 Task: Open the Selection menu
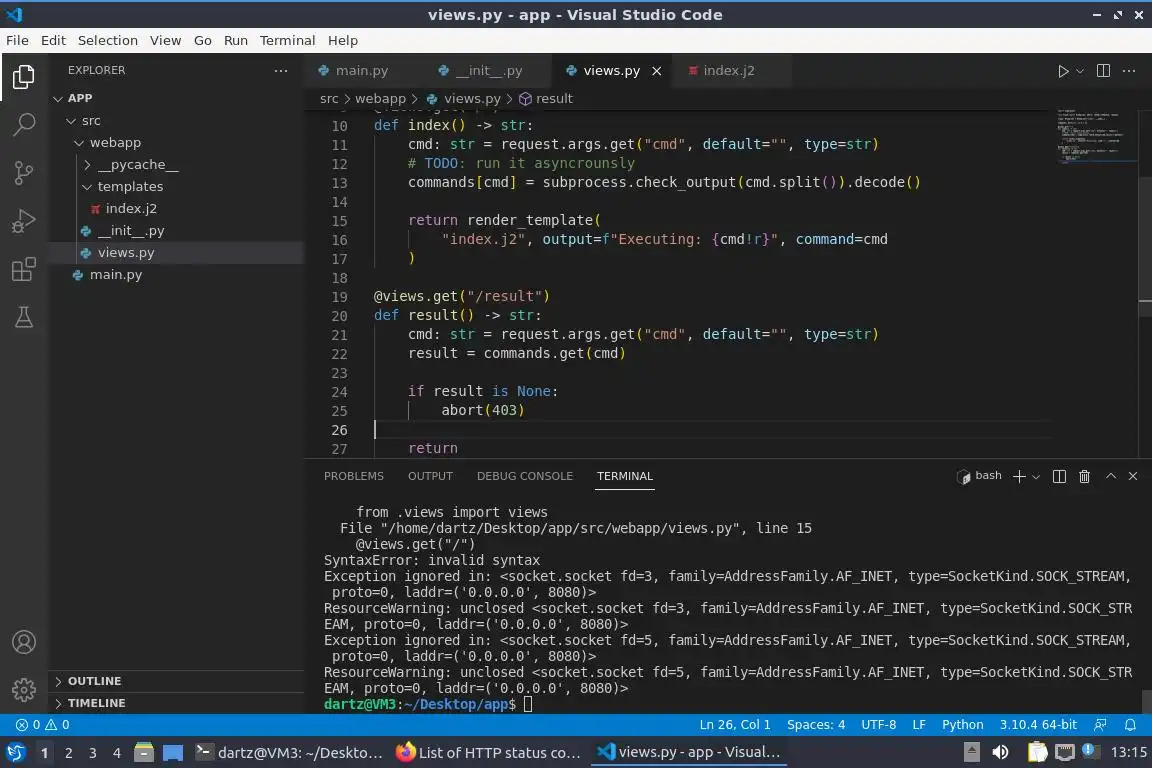[x=107, y=40]
